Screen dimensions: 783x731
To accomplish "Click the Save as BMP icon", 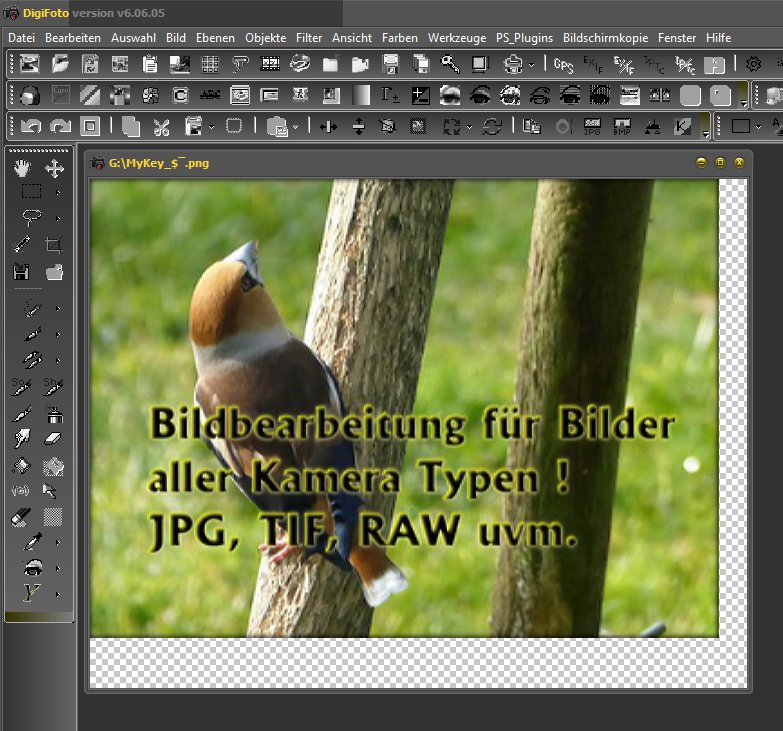I will [622, 127].
